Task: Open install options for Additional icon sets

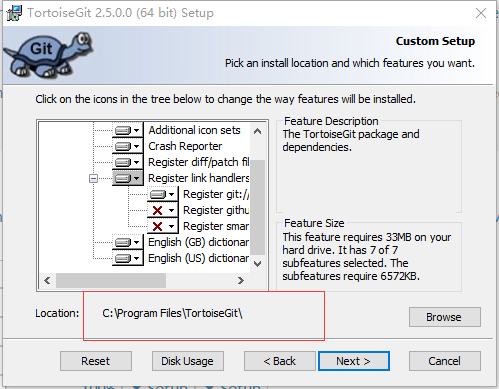Action: coord(128,130)
